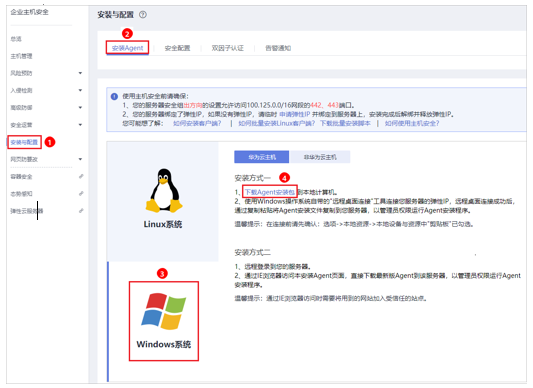Image resolution: width=533 pixels, height=388 pixels.
Task: Select the Linux penguin system icon
Action: point(164,190)
